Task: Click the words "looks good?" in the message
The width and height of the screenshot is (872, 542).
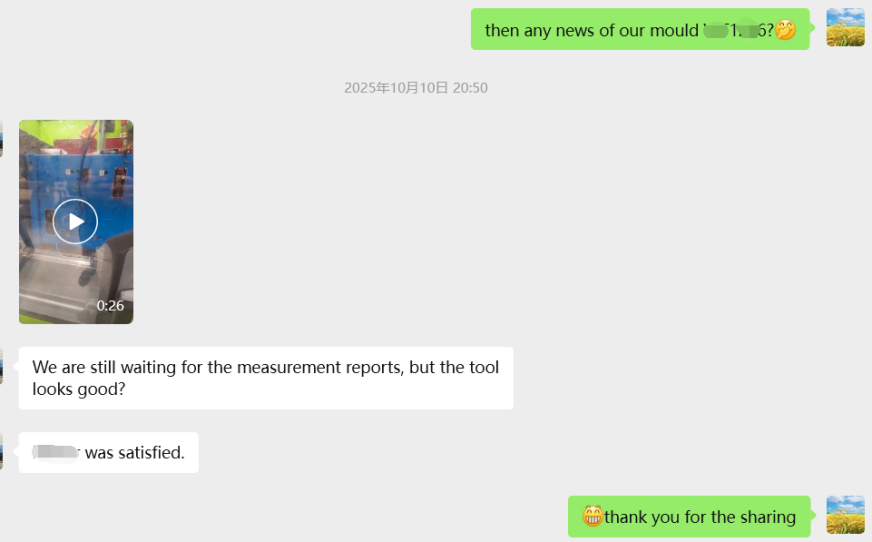Action: [79, 389]
